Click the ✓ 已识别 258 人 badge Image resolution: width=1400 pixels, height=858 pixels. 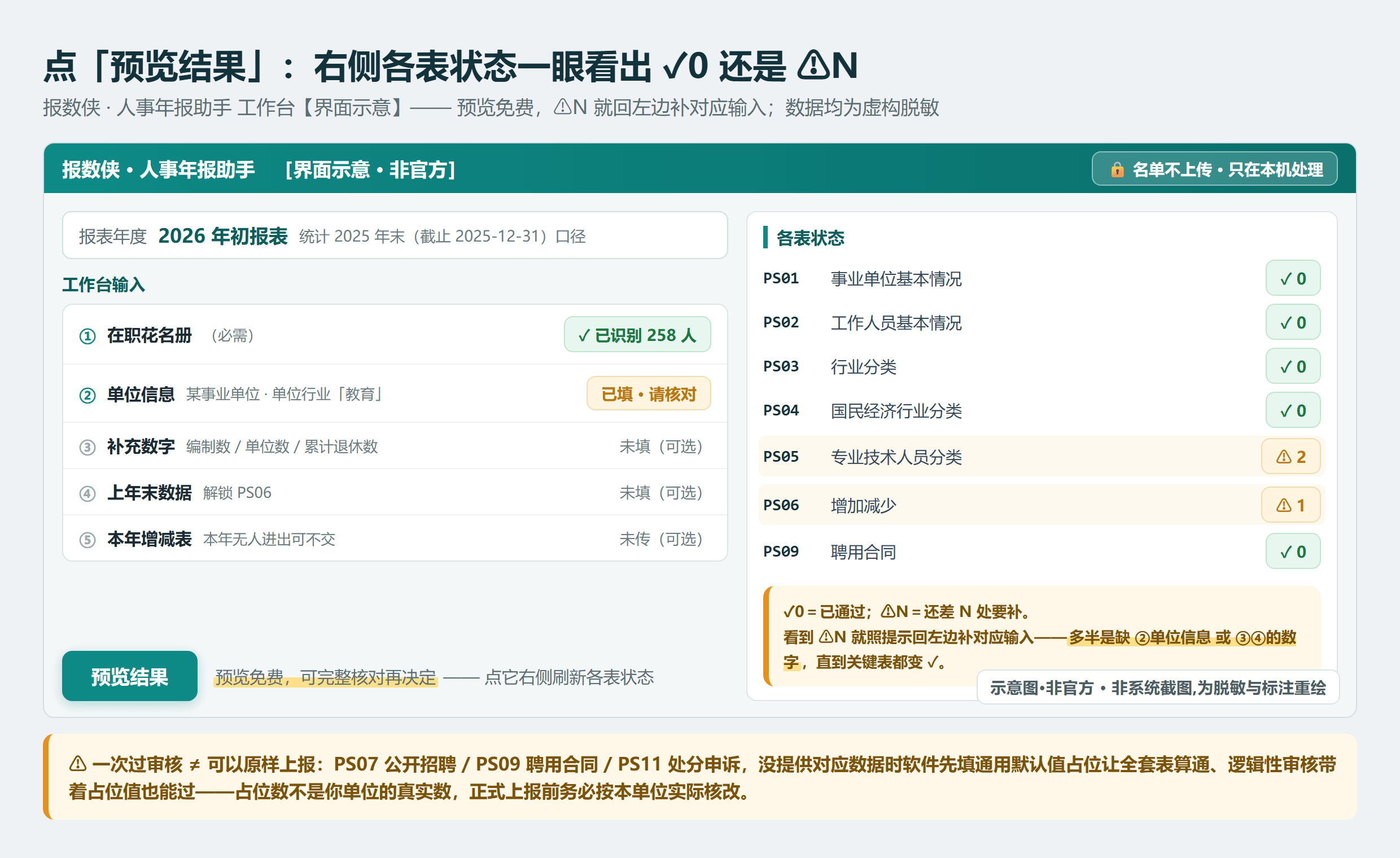637,335
